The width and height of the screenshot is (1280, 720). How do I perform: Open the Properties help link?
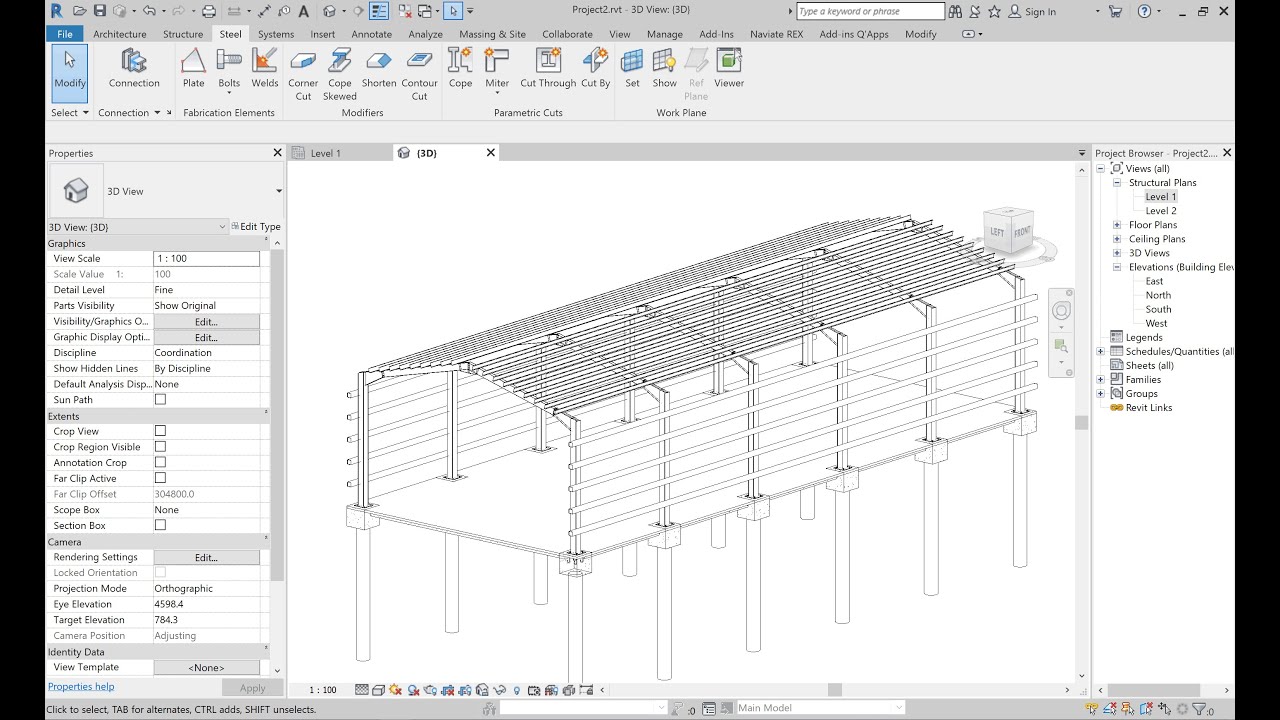(81, 687)
